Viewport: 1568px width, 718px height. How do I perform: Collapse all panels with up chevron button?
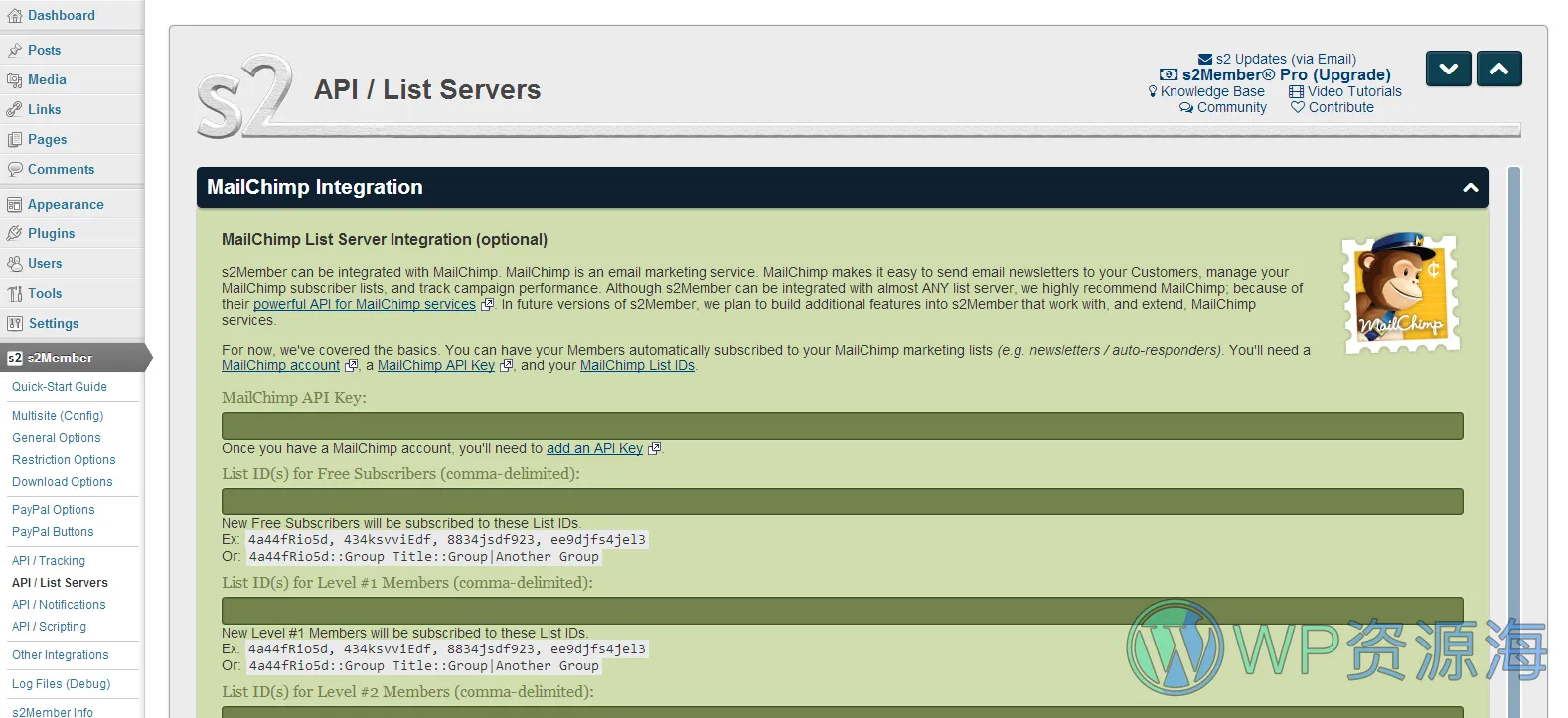(1499, 69)
